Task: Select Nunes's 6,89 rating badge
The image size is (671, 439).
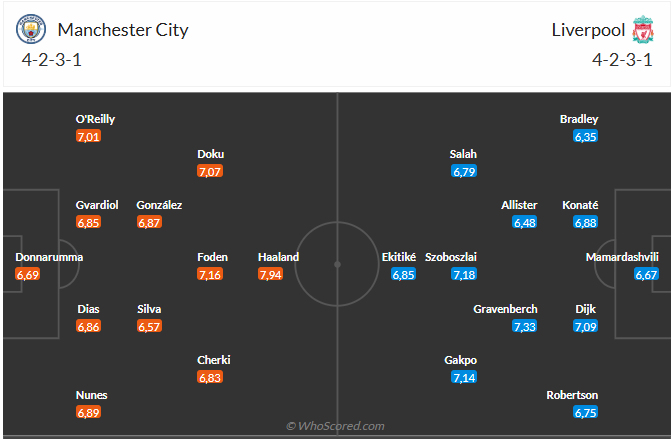Action: (x=89, y=412)
